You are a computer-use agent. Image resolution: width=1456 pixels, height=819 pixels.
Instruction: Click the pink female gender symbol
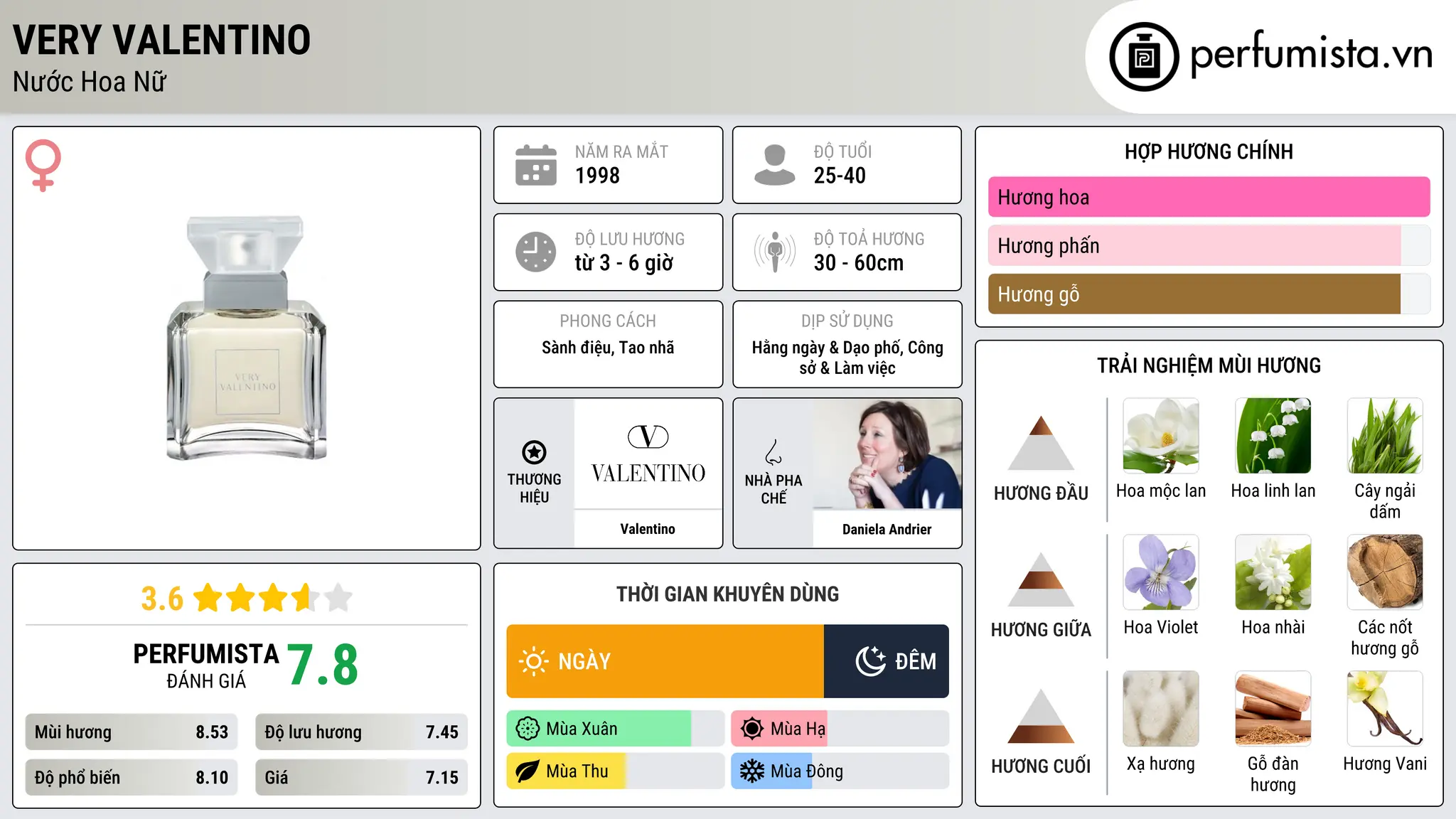(x=43, y=165)
